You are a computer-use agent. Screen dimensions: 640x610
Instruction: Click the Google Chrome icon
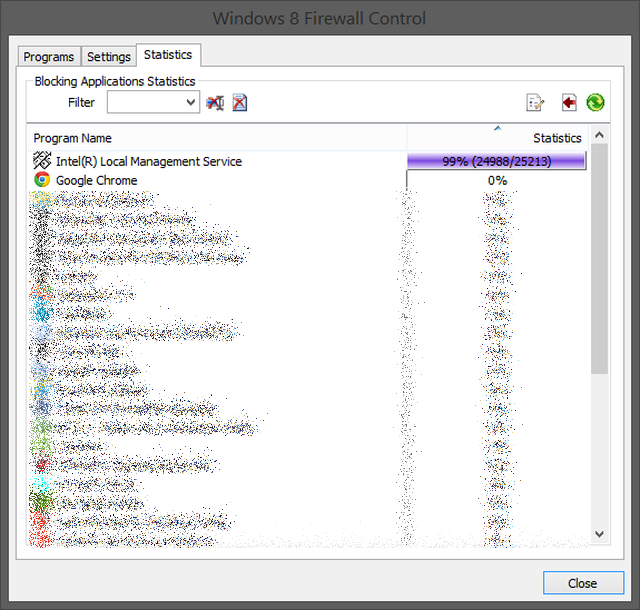42,180
